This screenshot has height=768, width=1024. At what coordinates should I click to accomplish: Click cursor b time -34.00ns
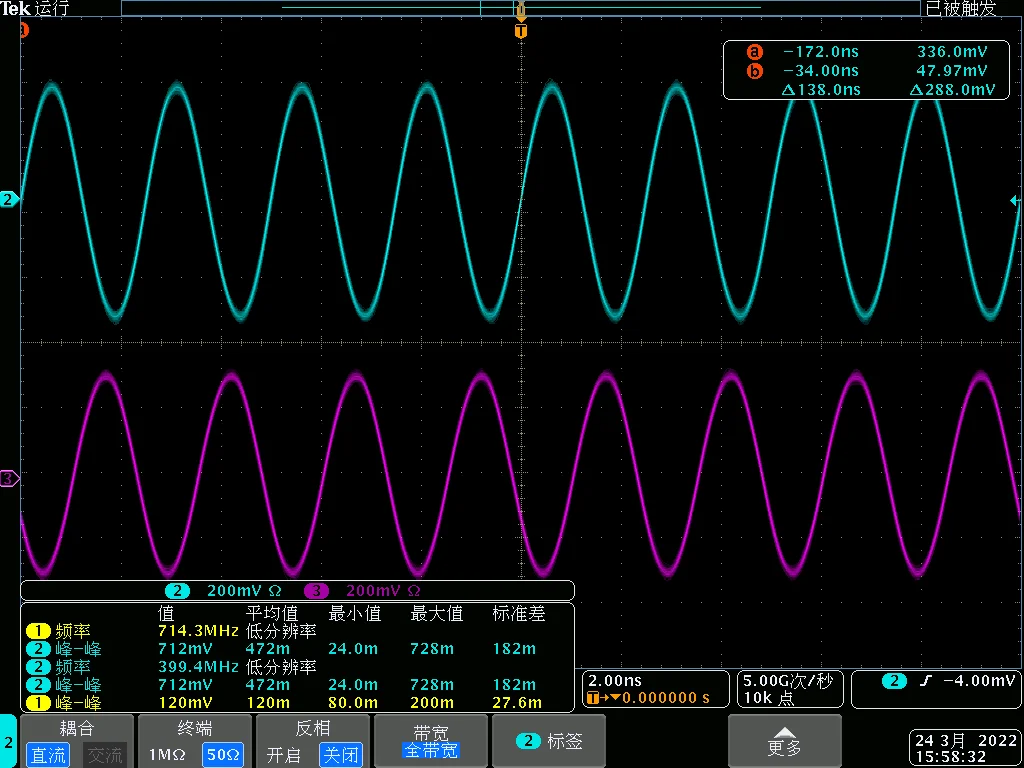point(821,71)
